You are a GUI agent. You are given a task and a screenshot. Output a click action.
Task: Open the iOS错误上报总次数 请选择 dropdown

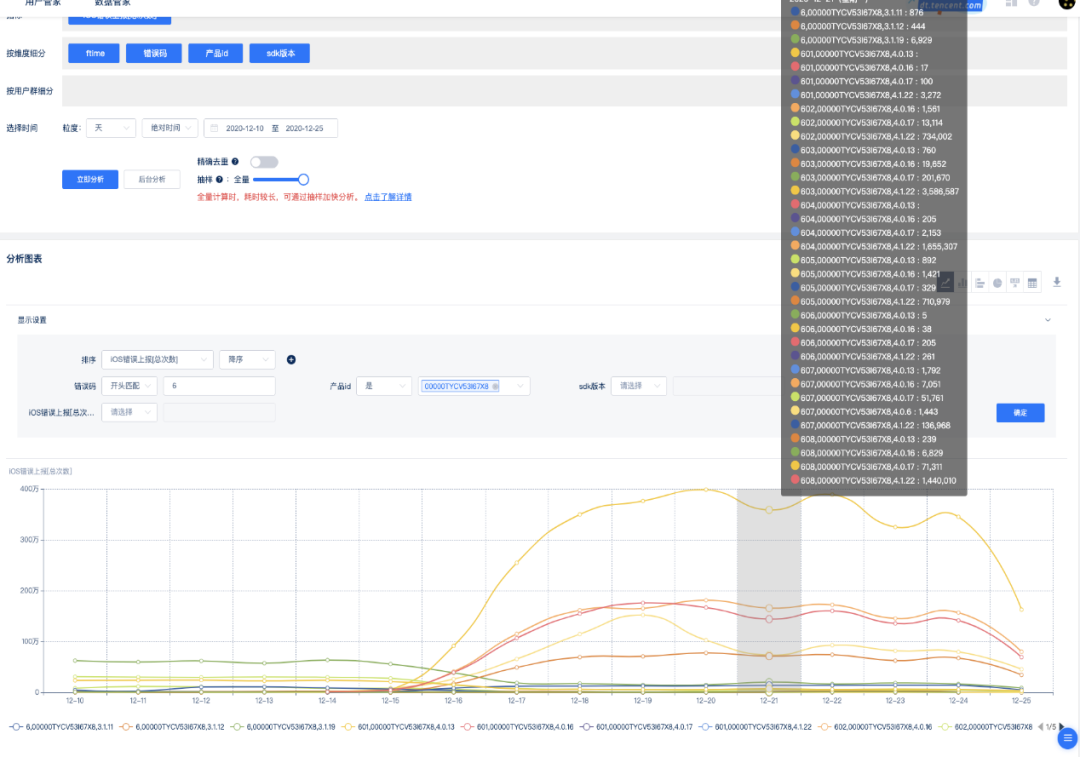point(129,412)
